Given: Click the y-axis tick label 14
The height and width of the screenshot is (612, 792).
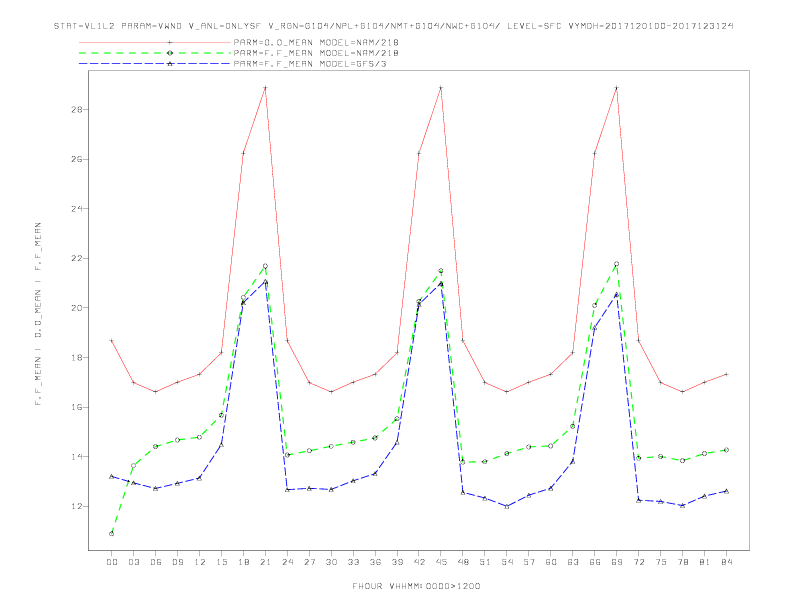Looking at the screenshot, I should (x=77, y=456).
